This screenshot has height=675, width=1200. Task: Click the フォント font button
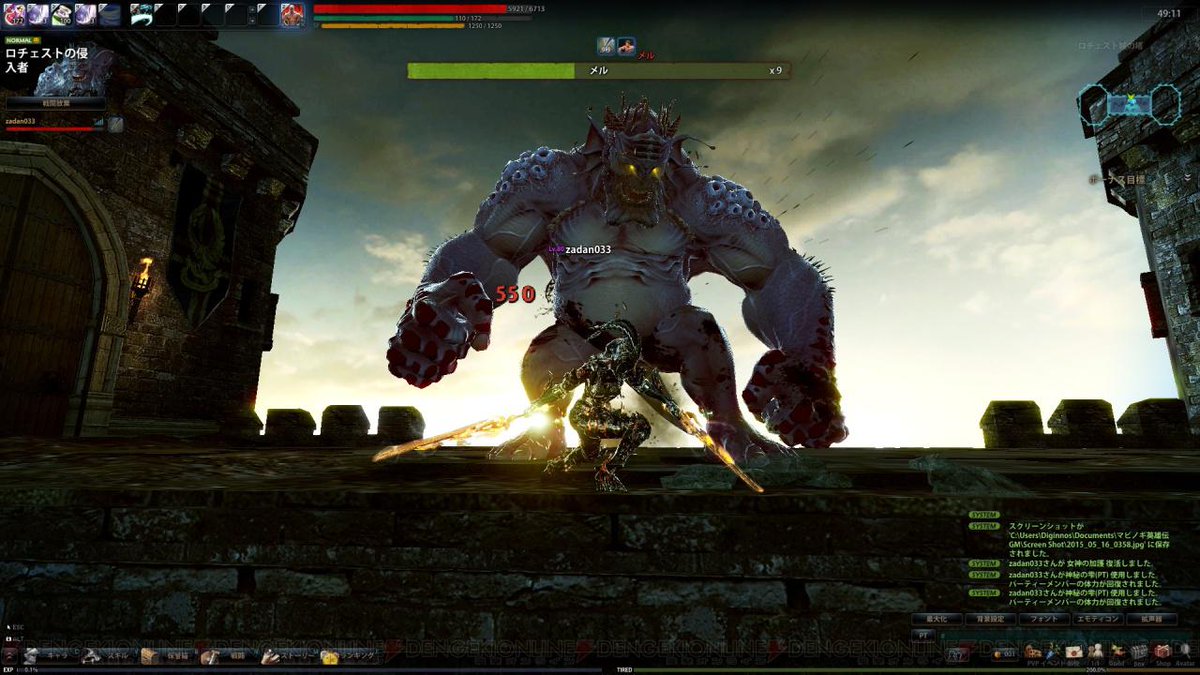(x=1043, y=620)
